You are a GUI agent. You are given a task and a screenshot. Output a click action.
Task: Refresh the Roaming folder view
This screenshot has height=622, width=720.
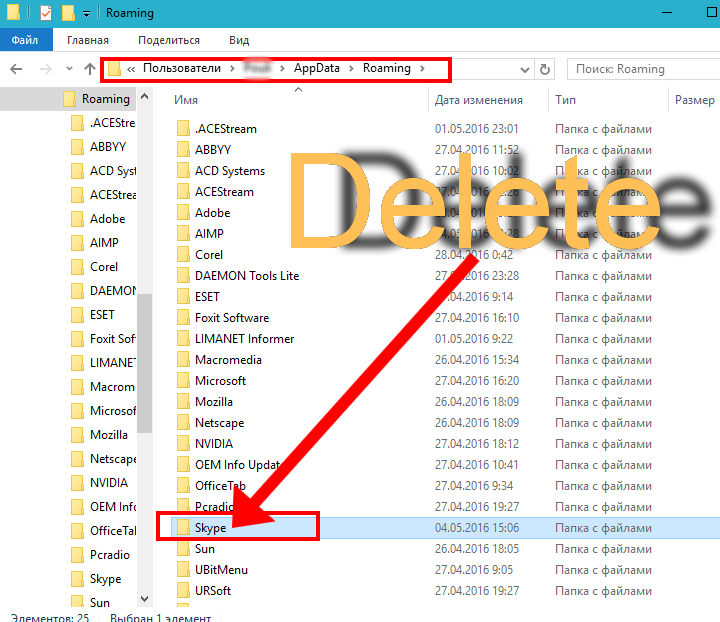[x=545, y=69]
